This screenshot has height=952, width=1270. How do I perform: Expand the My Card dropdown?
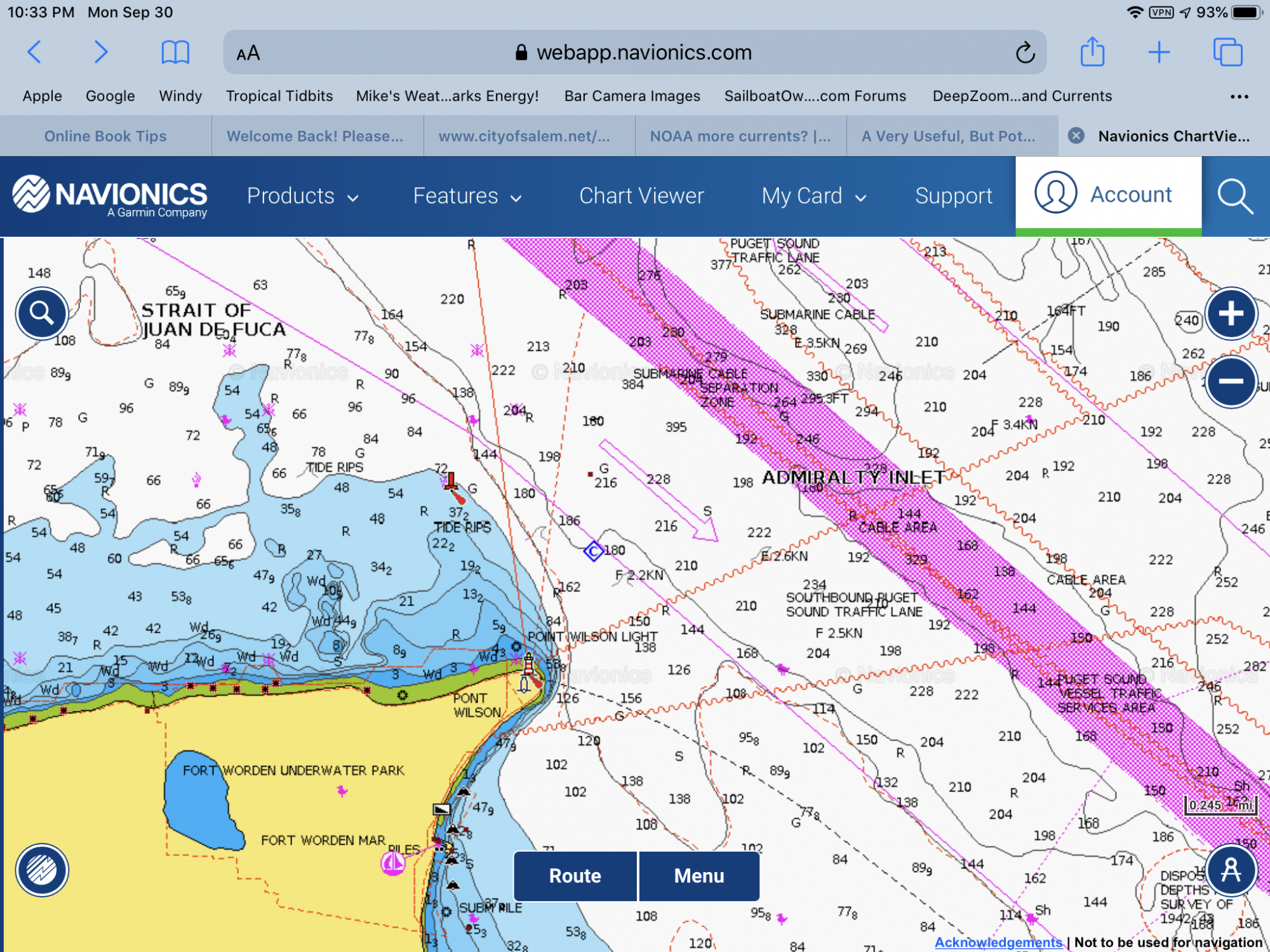click(x=814, y=196)
